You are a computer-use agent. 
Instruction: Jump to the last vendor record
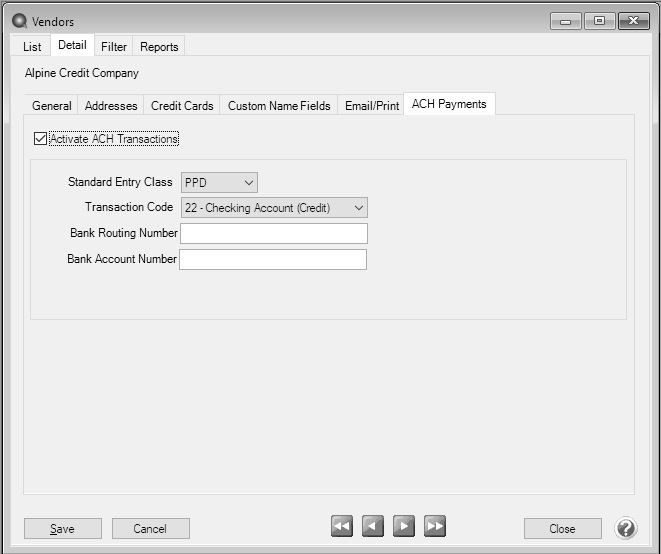coord(434,527)
